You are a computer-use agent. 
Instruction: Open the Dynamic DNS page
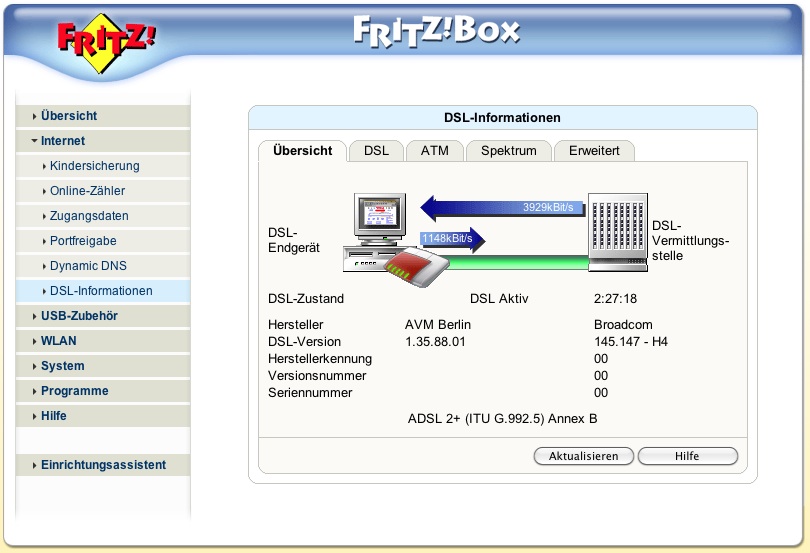pos(103,266)
